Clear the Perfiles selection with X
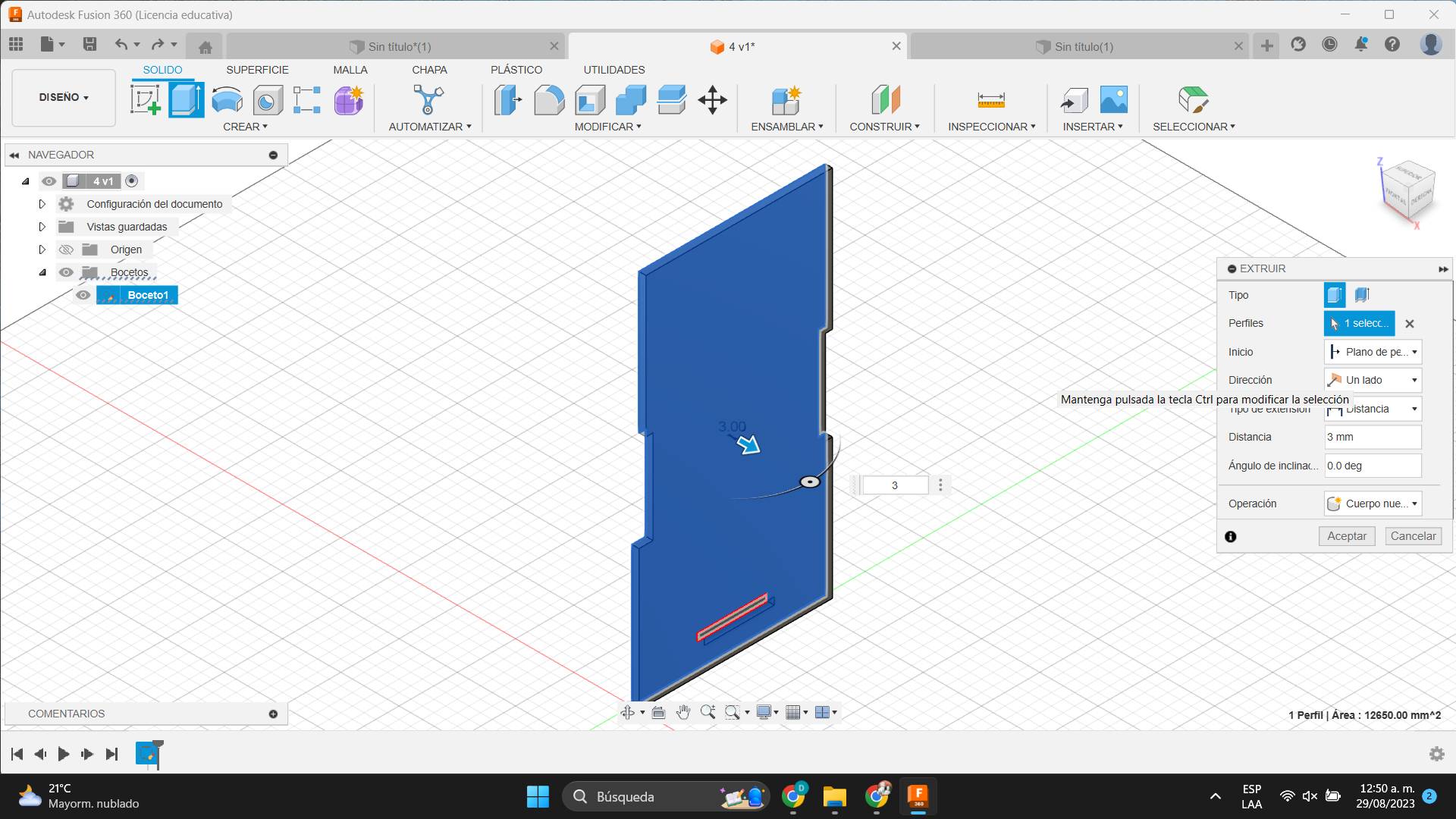This screenshot has height=819, width=1456. tap(1410, 324)
